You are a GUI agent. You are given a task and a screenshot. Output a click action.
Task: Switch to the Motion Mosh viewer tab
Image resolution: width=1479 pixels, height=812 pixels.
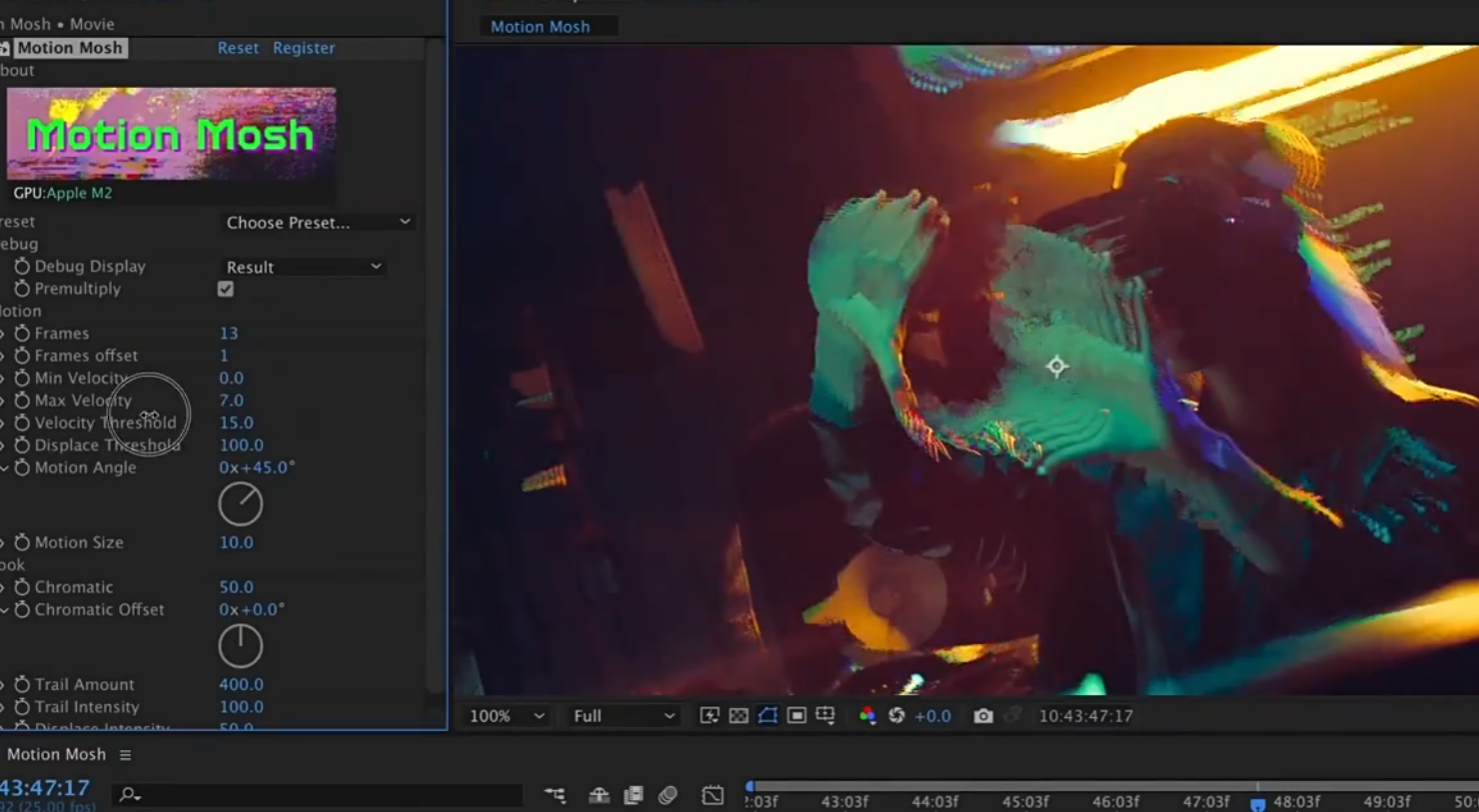[540, 27]
